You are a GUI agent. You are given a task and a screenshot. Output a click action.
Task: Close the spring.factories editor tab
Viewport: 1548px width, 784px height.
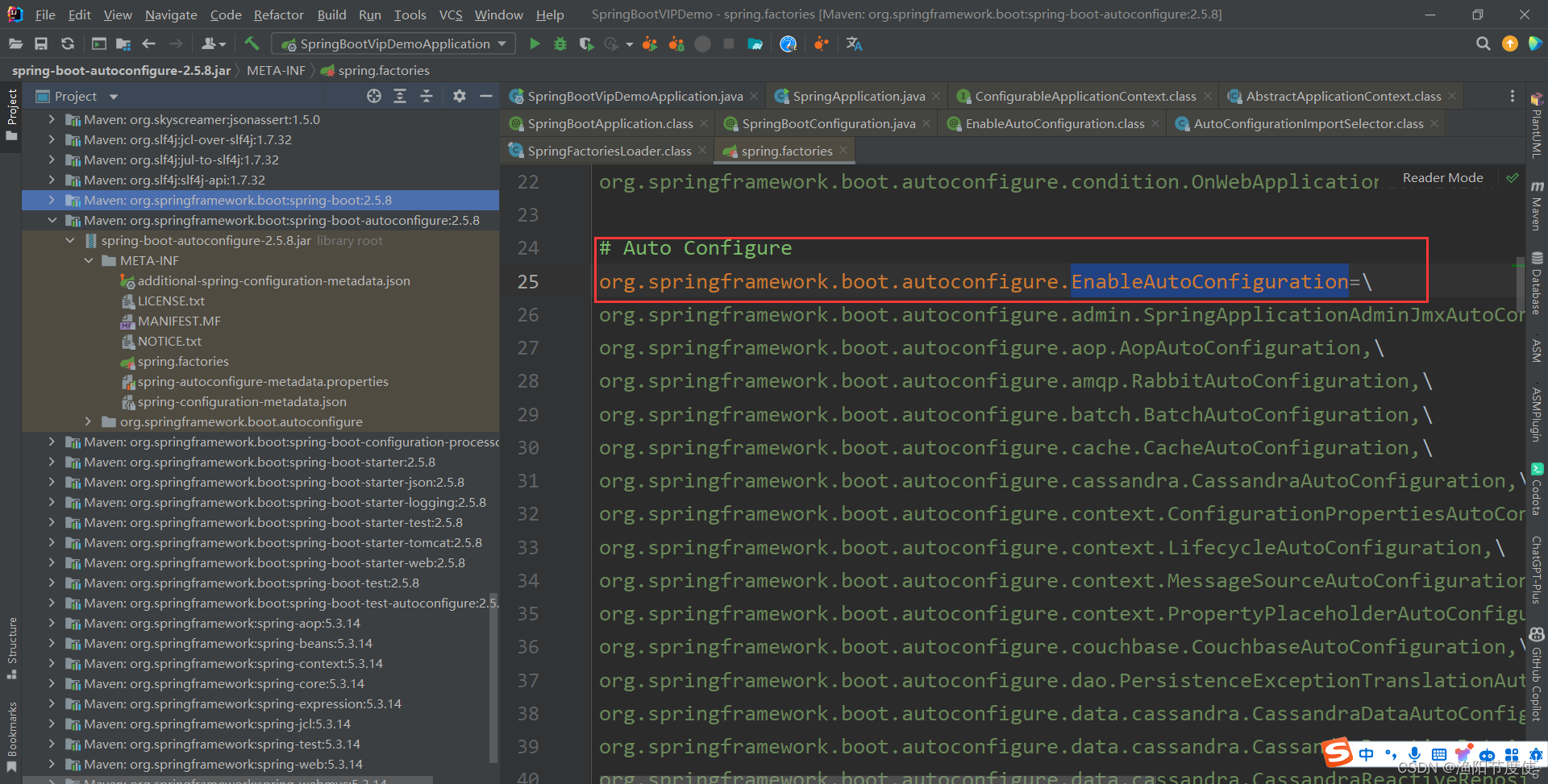(843, 151)
